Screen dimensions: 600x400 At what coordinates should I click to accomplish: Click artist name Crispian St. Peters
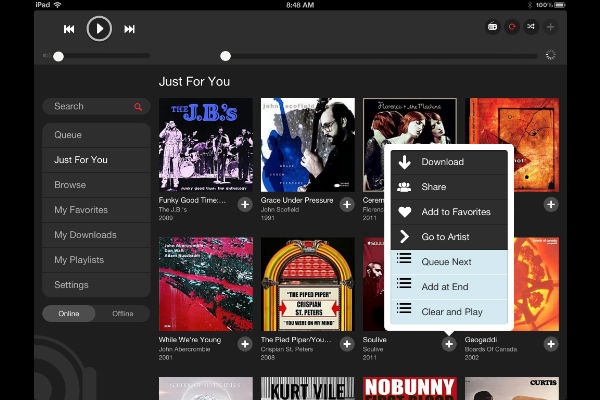pyautogui.click(x=287, y=349)
